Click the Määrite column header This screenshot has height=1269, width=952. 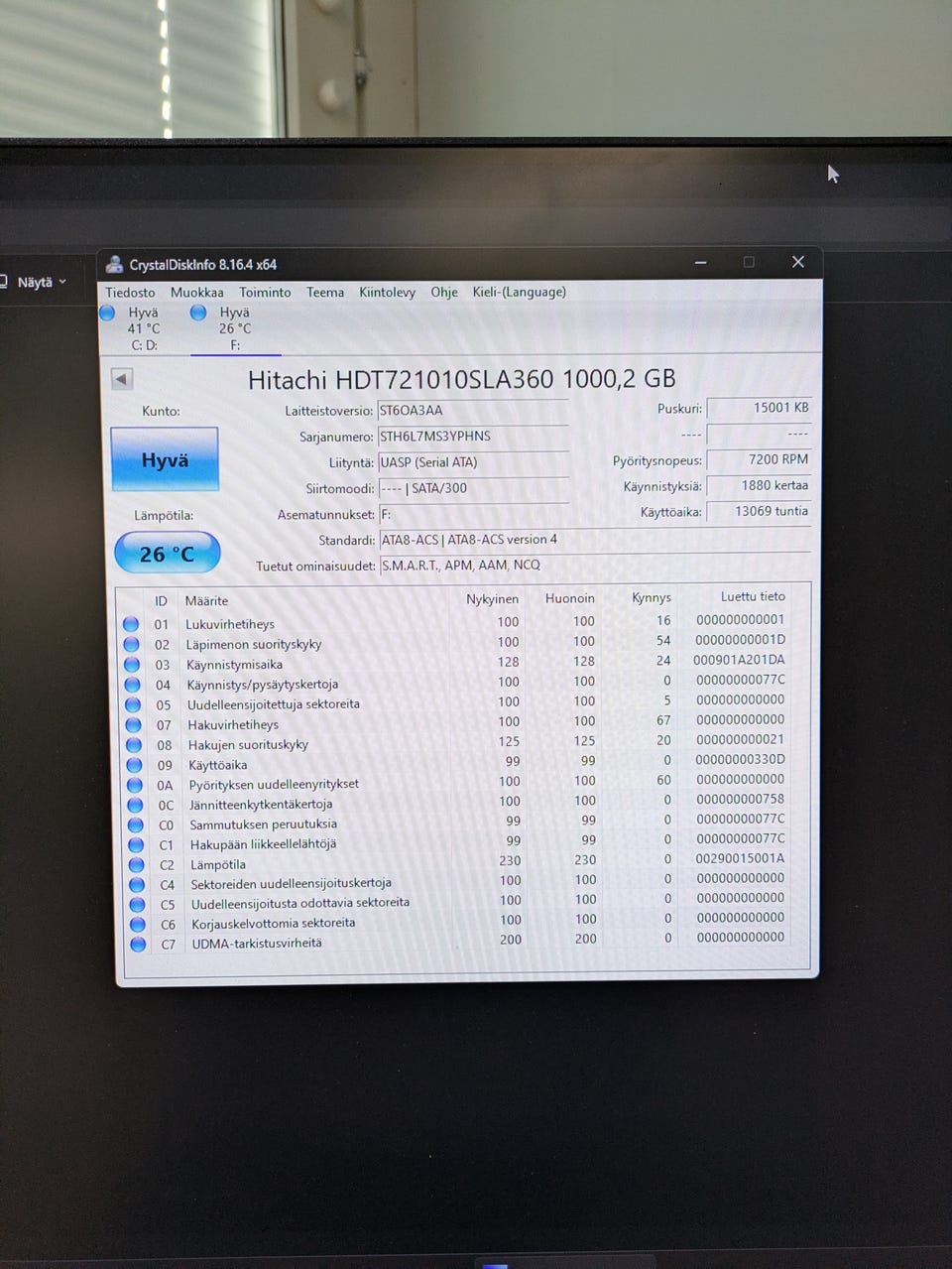click(x=206, y=601)
